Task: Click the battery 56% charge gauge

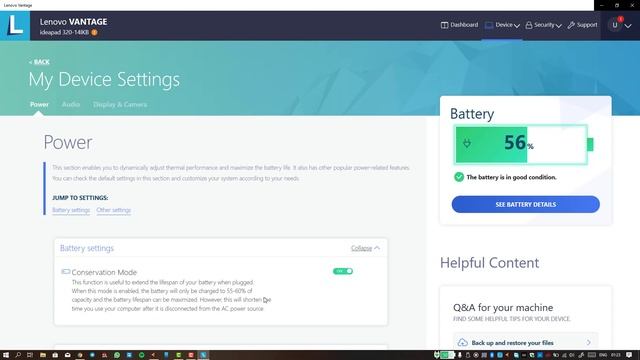Action: [524, 144]
